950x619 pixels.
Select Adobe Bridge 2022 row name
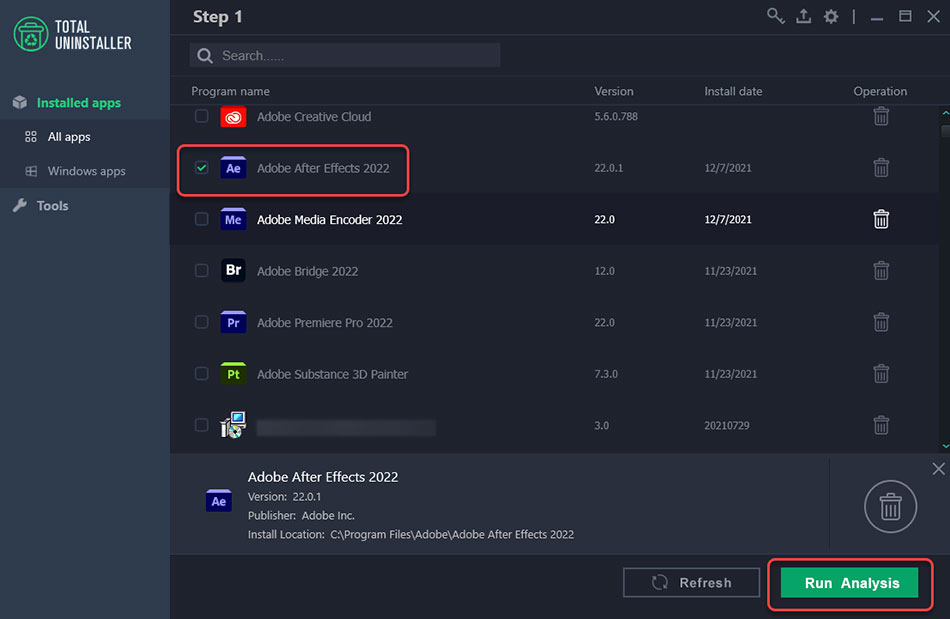307,271
